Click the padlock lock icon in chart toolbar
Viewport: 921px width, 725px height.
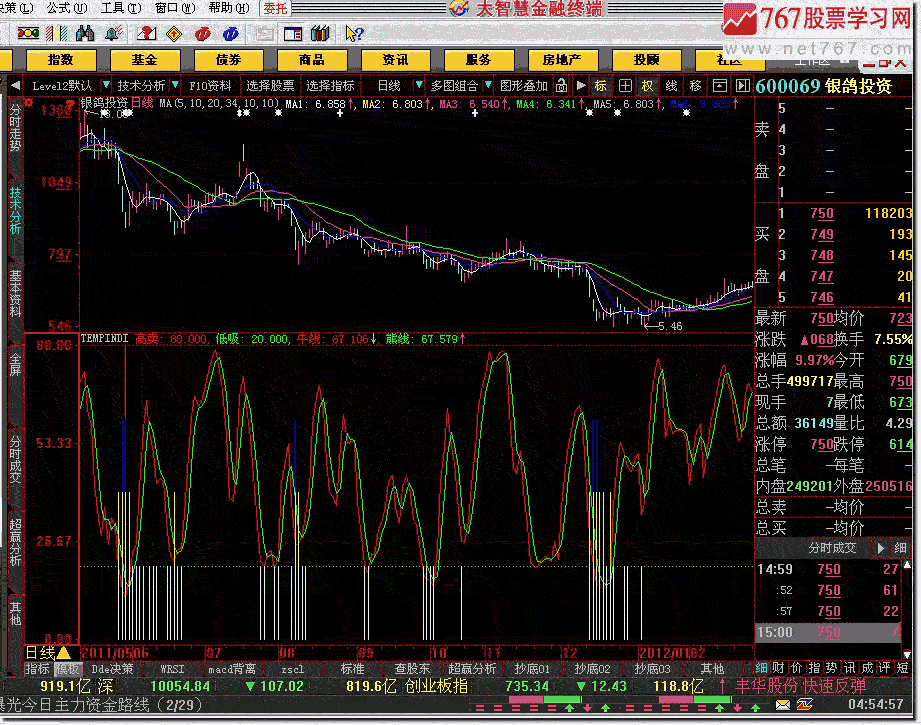coord(562,86)
